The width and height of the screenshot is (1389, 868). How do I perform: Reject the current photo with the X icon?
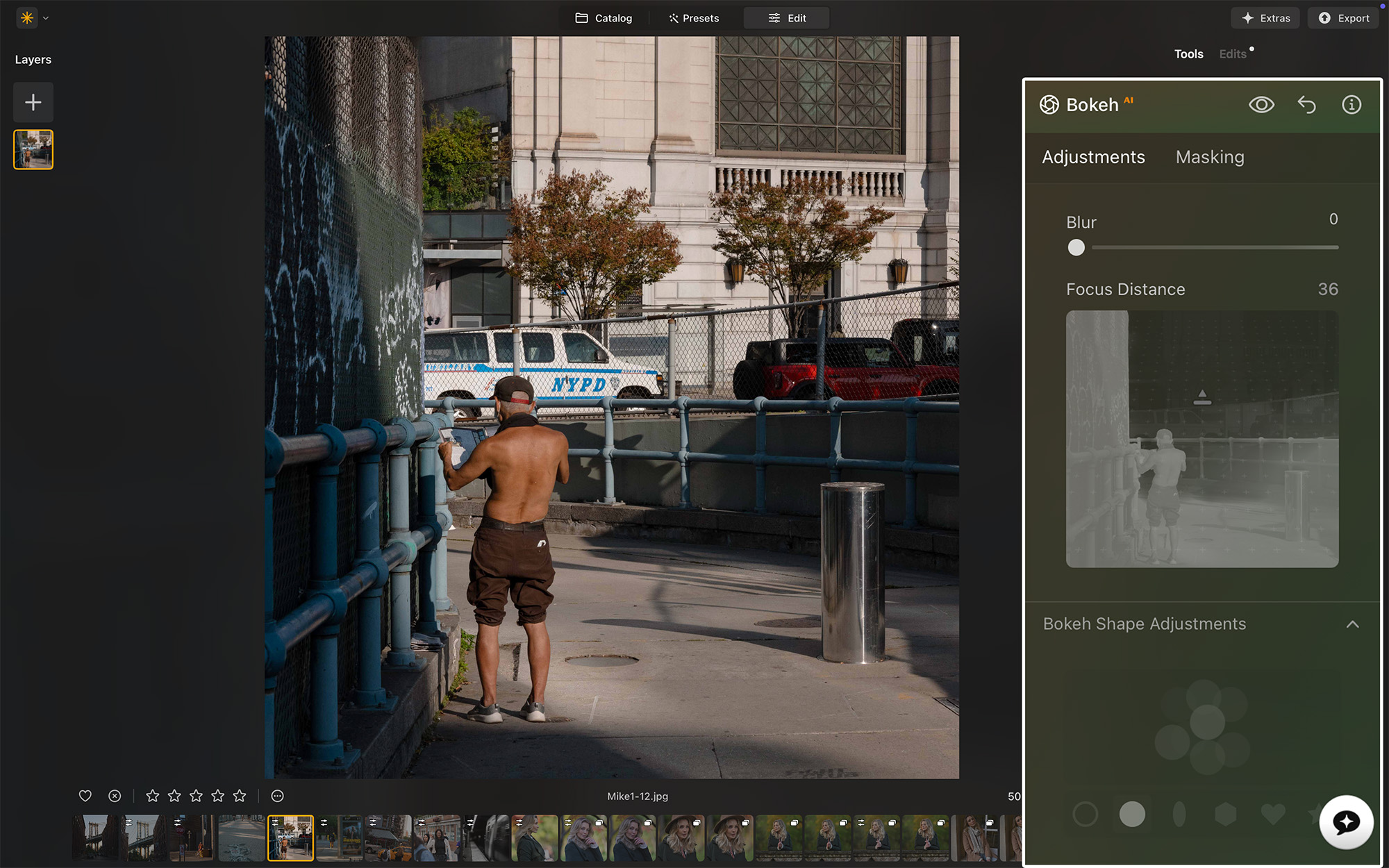[x=114, y=796]
